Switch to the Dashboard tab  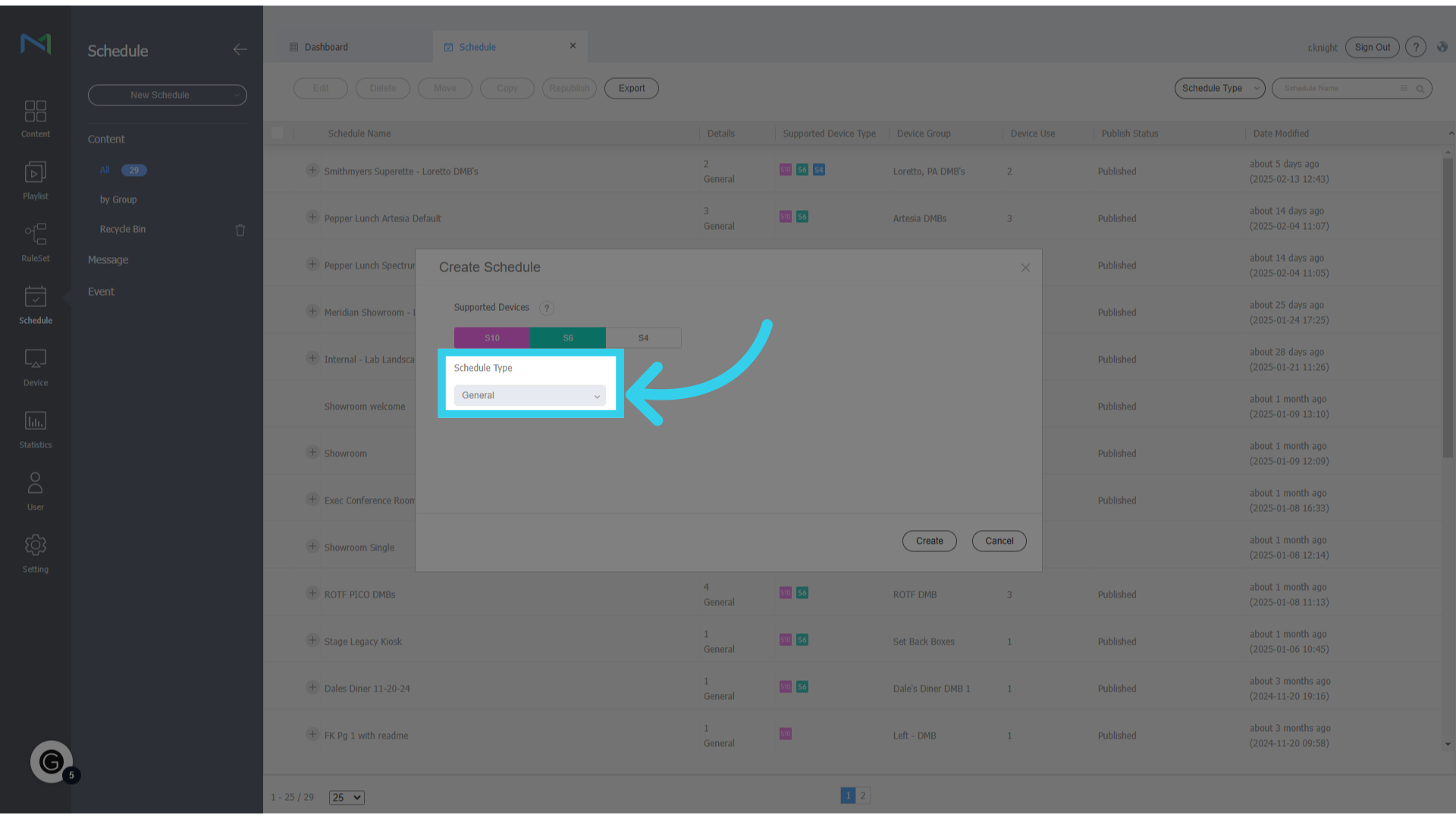point(326,47)
